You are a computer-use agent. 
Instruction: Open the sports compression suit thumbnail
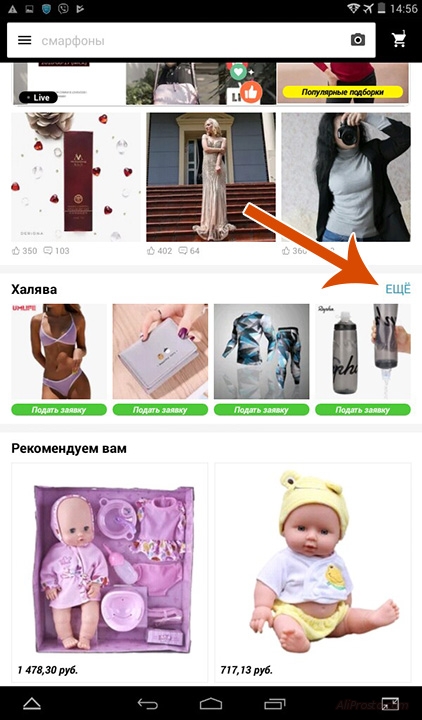[x=261, y=352]
